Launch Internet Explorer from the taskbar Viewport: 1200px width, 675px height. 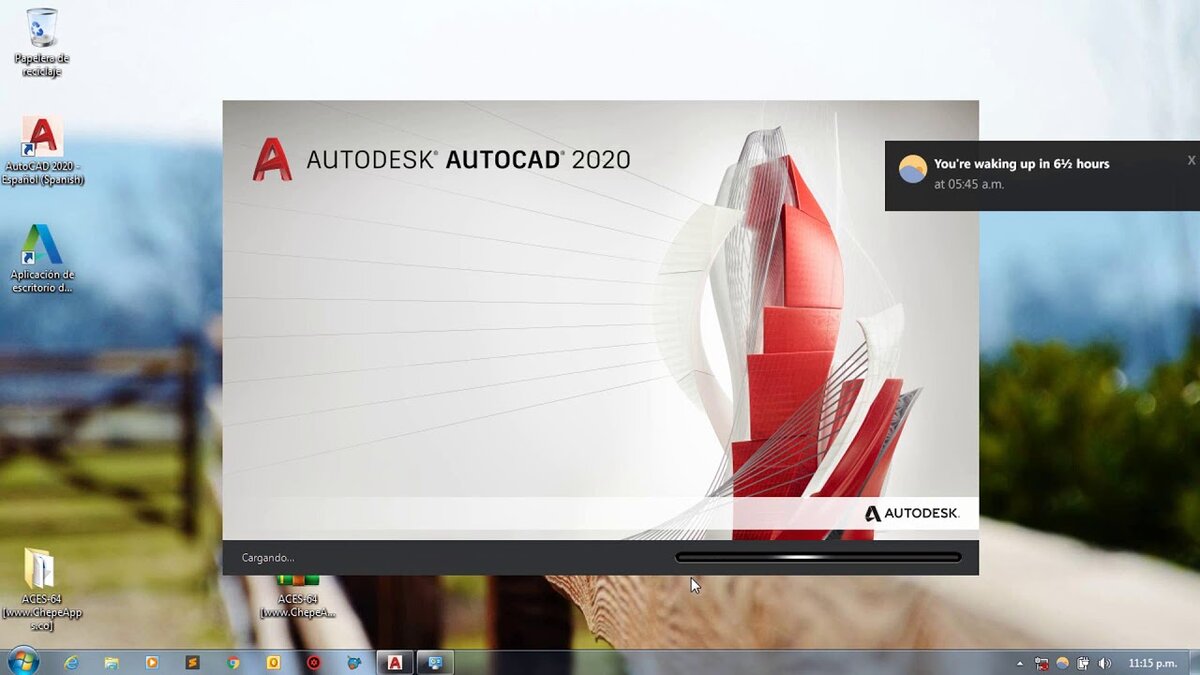click(71, 662)
